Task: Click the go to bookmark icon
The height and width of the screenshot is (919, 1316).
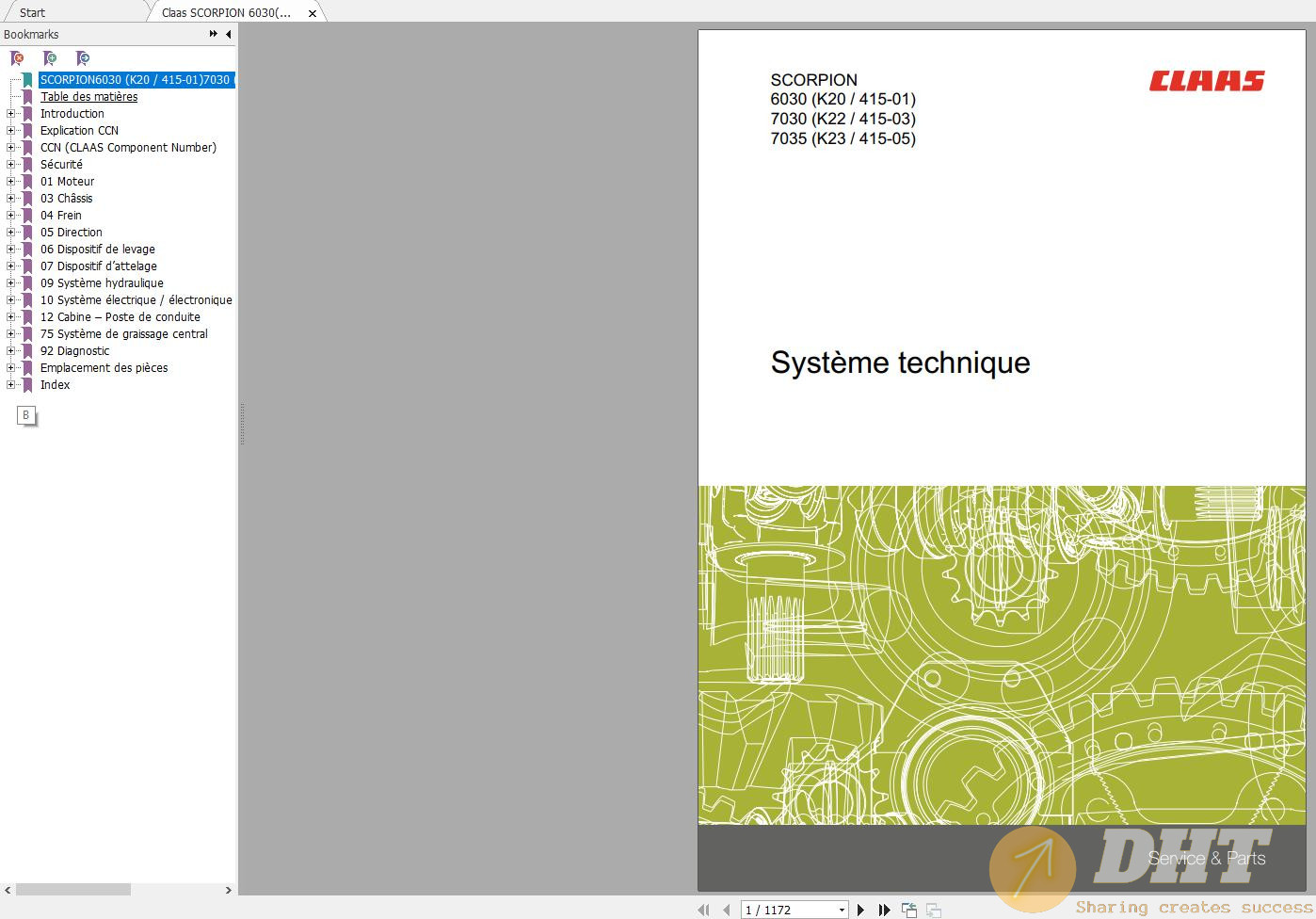Action: [x=83, y=58]
